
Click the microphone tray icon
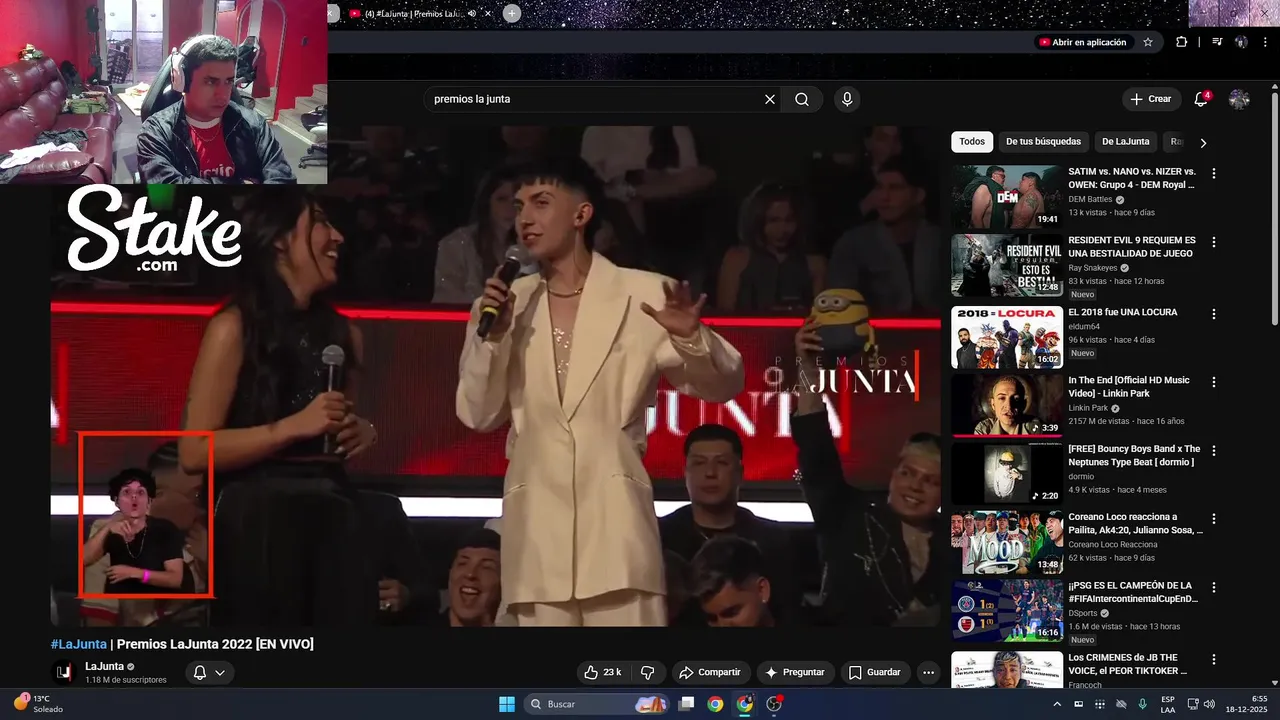[x=1142, y=704]
